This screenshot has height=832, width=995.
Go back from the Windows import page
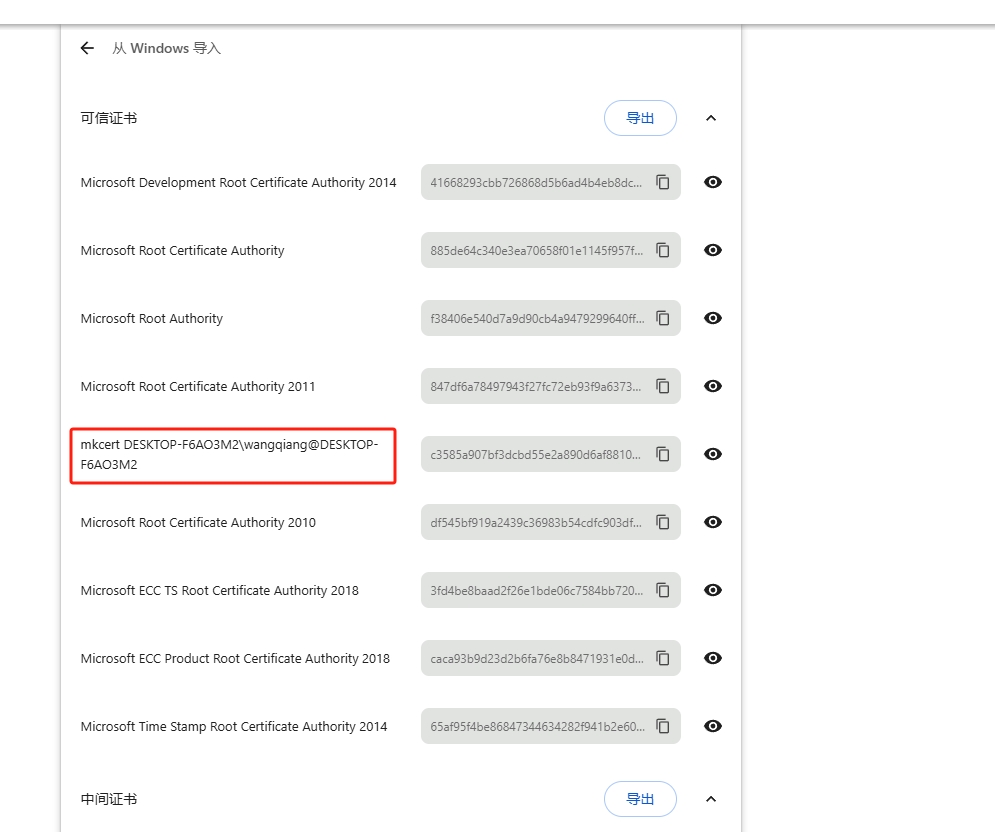click(x=87, y=48)
